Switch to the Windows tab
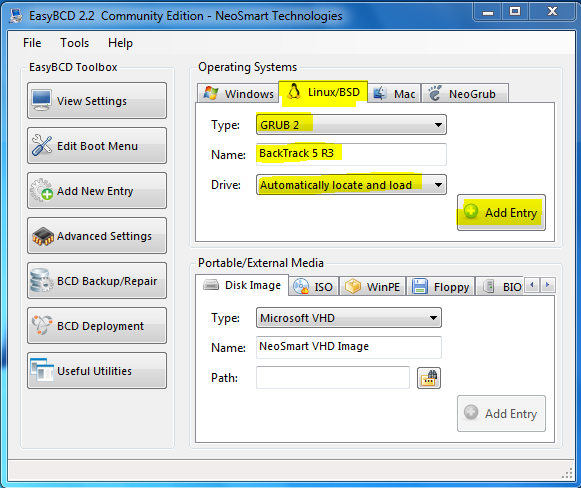The height and width of the screenshot is (488, 581). (238, 93)
